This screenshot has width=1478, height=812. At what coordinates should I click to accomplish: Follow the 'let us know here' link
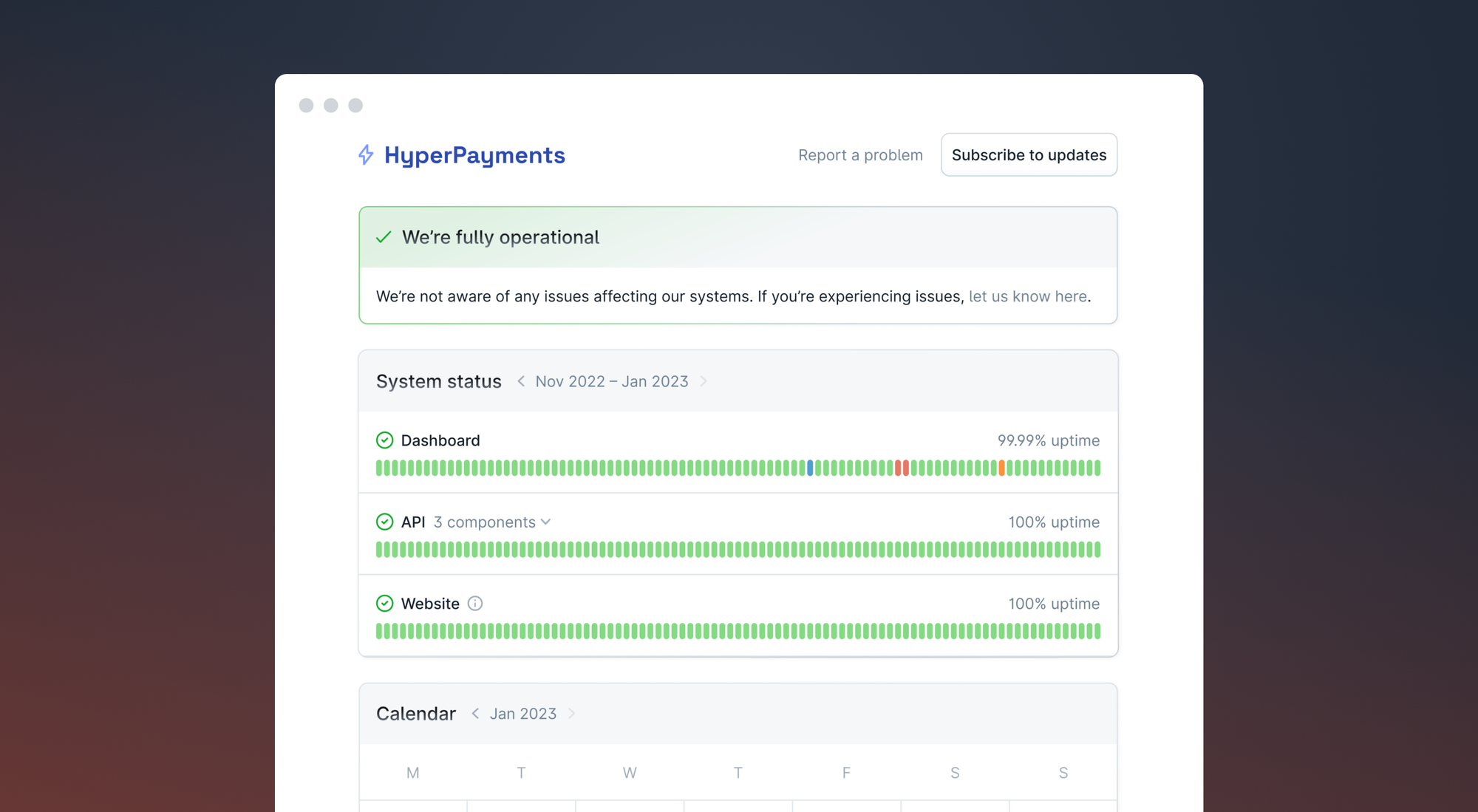[1027, 296]
